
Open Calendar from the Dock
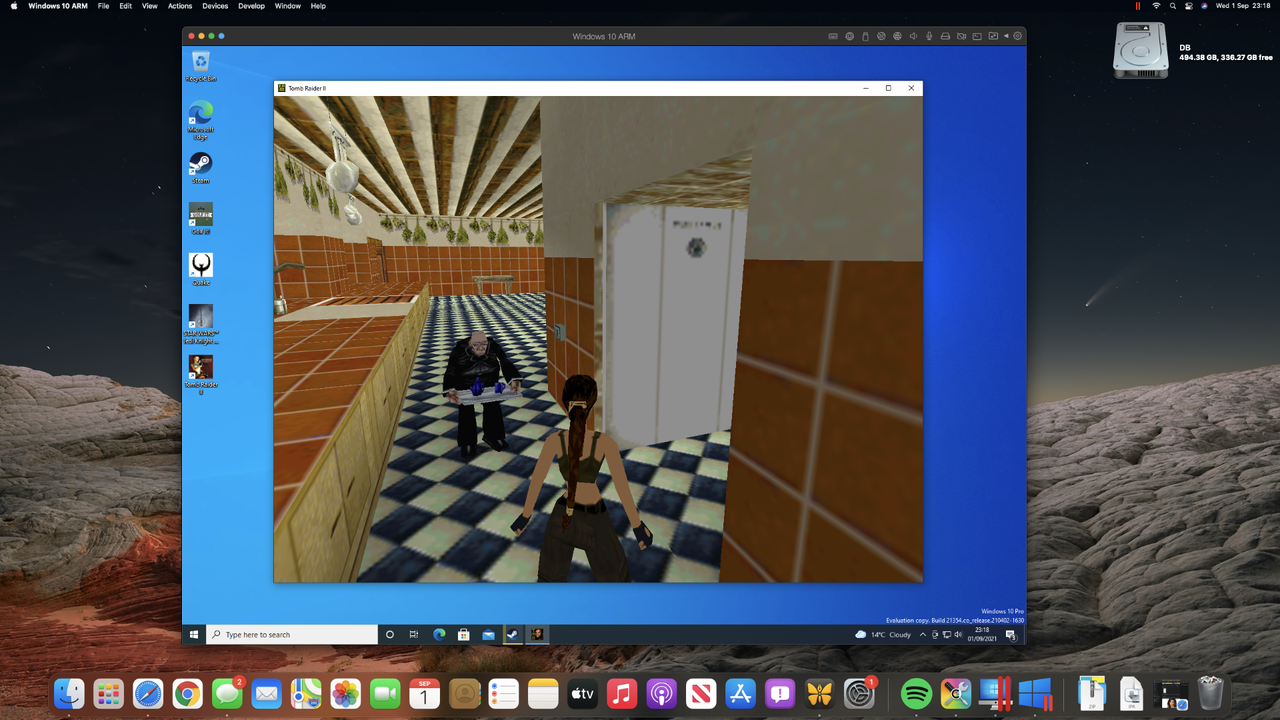click(425, 693)
